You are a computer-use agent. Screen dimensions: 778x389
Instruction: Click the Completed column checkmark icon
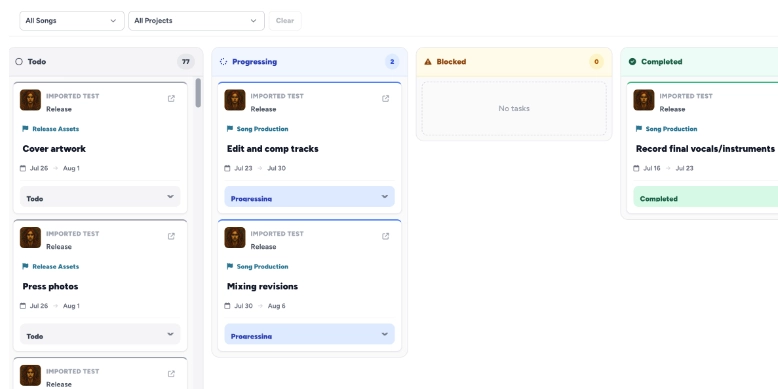click(632, 62)
